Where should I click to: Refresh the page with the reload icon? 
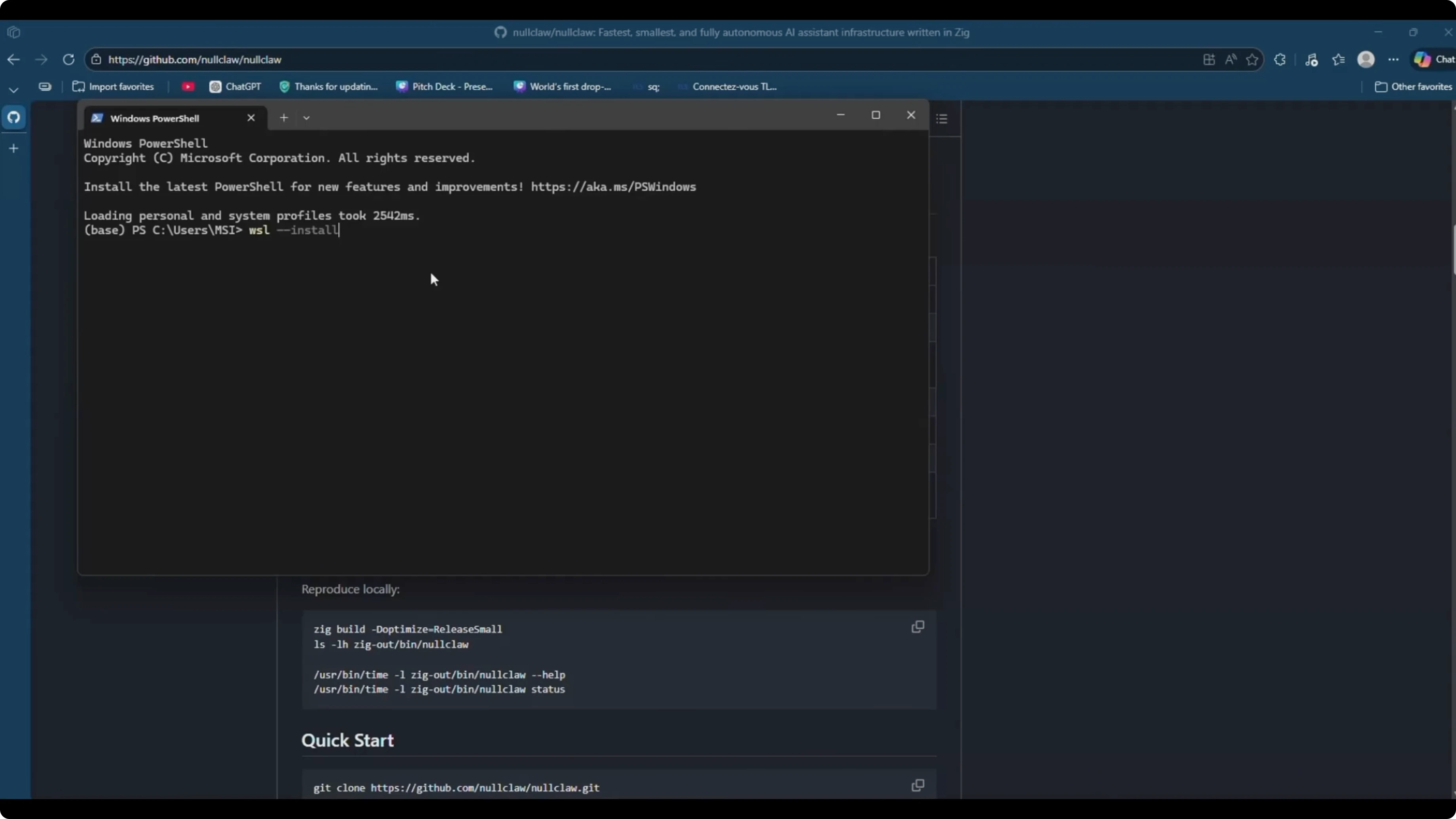point(68,59)
